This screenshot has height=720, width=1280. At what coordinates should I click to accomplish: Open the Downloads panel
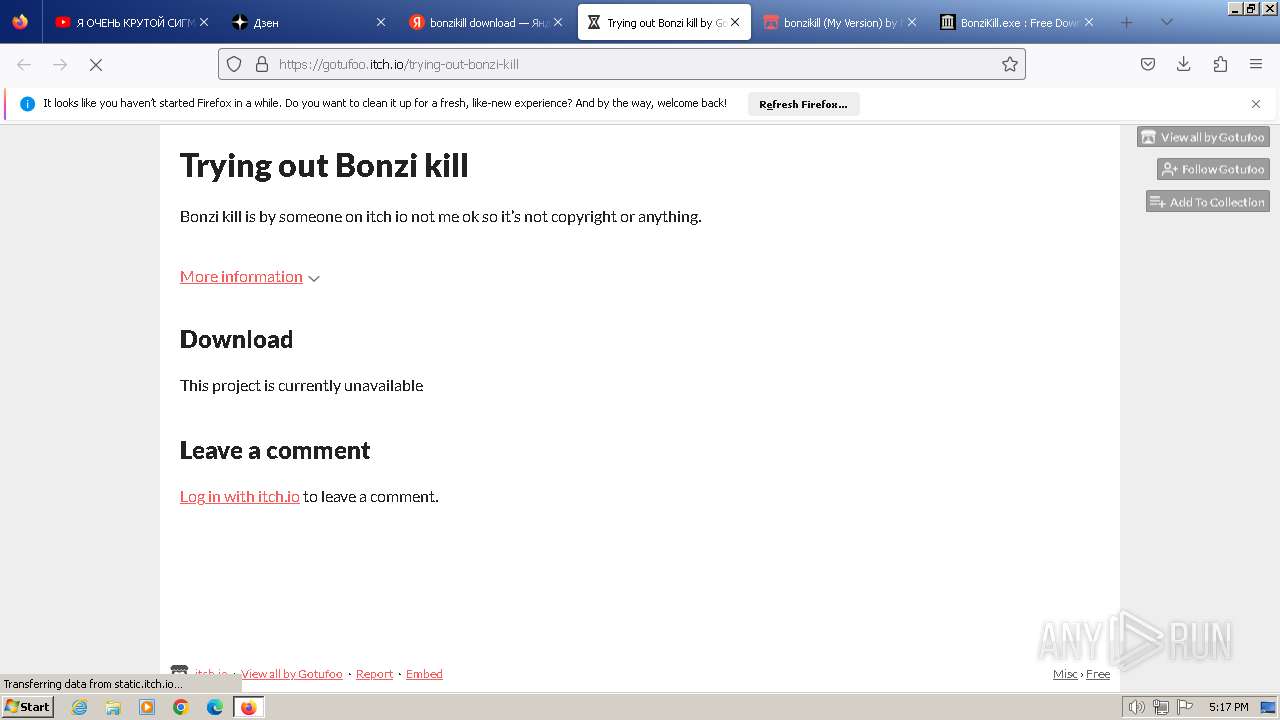[x=1184, y=64]
